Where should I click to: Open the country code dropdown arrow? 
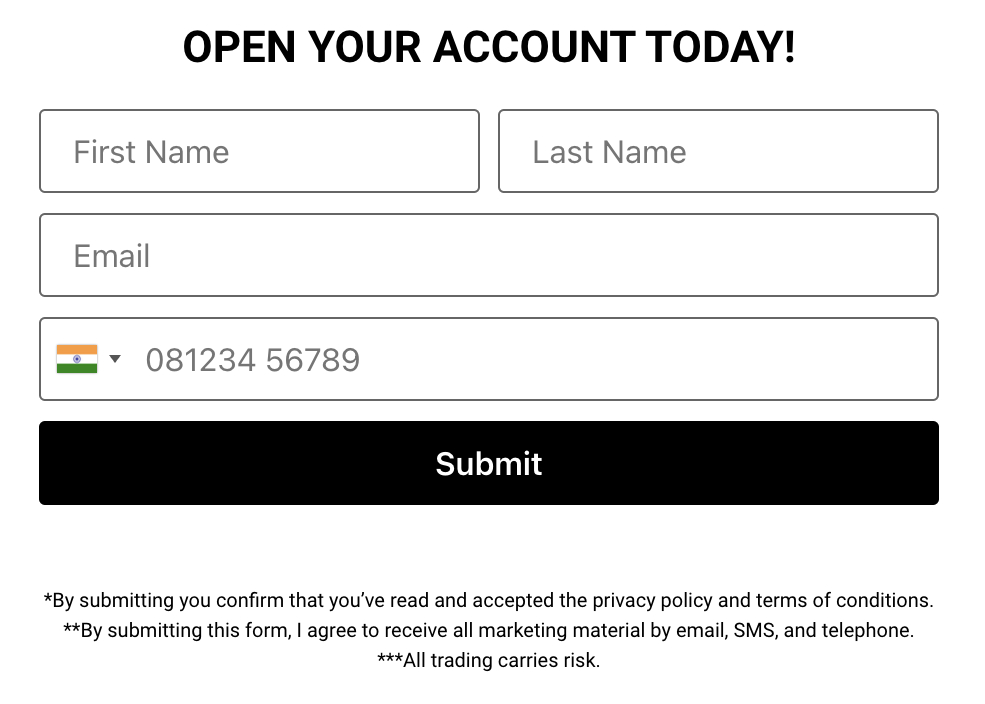pos(114,359)
